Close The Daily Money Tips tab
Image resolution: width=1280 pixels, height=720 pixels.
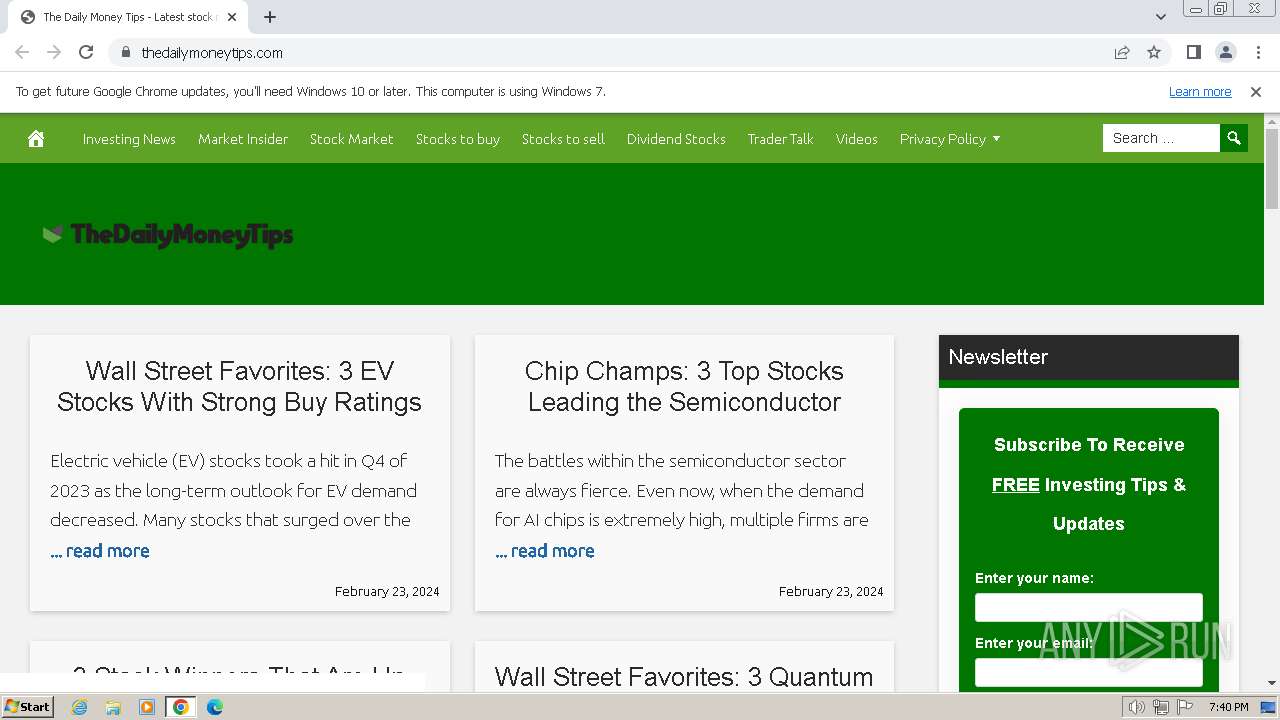[x=232, y=17]
